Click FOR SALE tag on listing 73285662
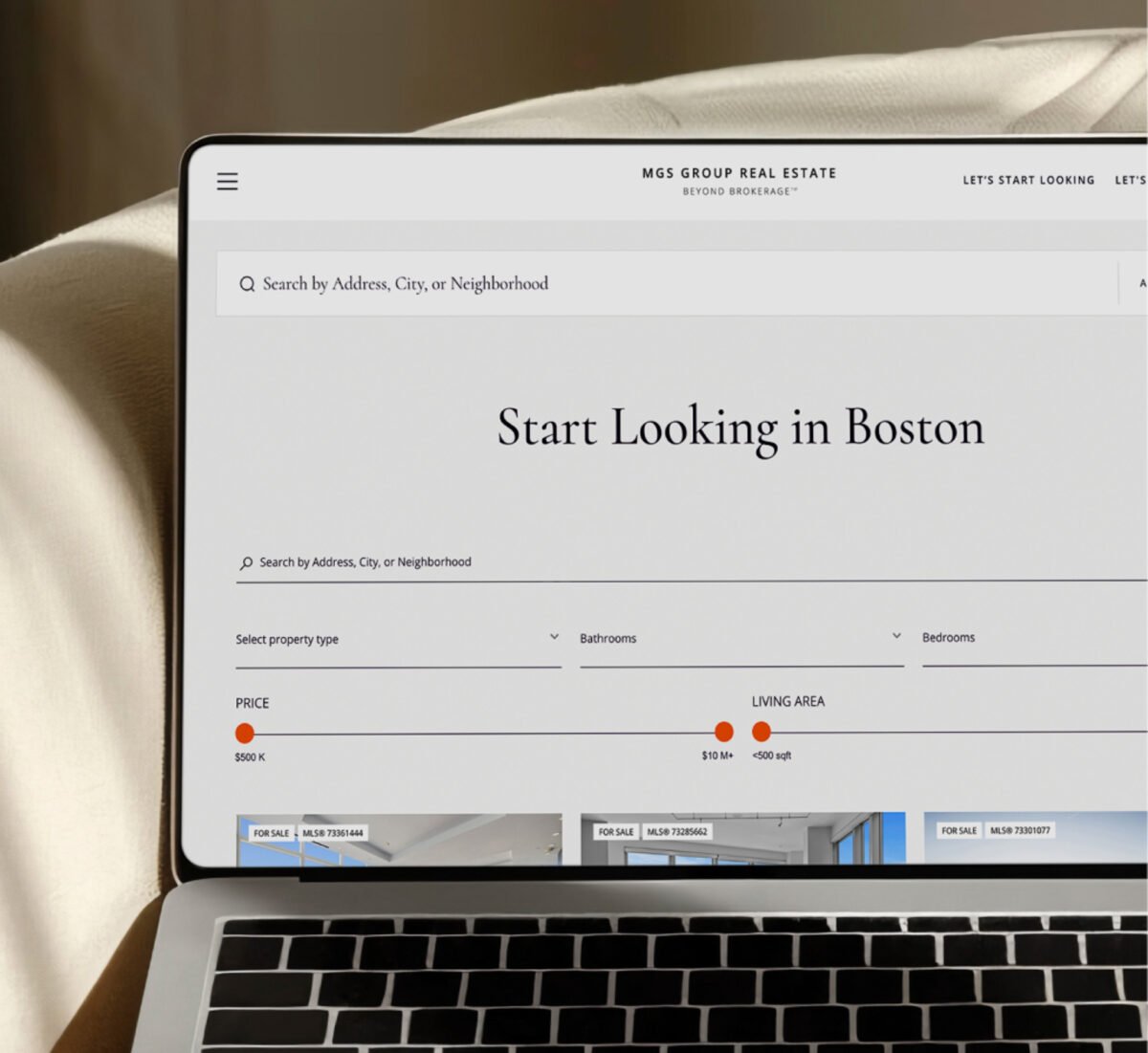Viewport: 1148px width, 1053px height. [x=616, y=832]
